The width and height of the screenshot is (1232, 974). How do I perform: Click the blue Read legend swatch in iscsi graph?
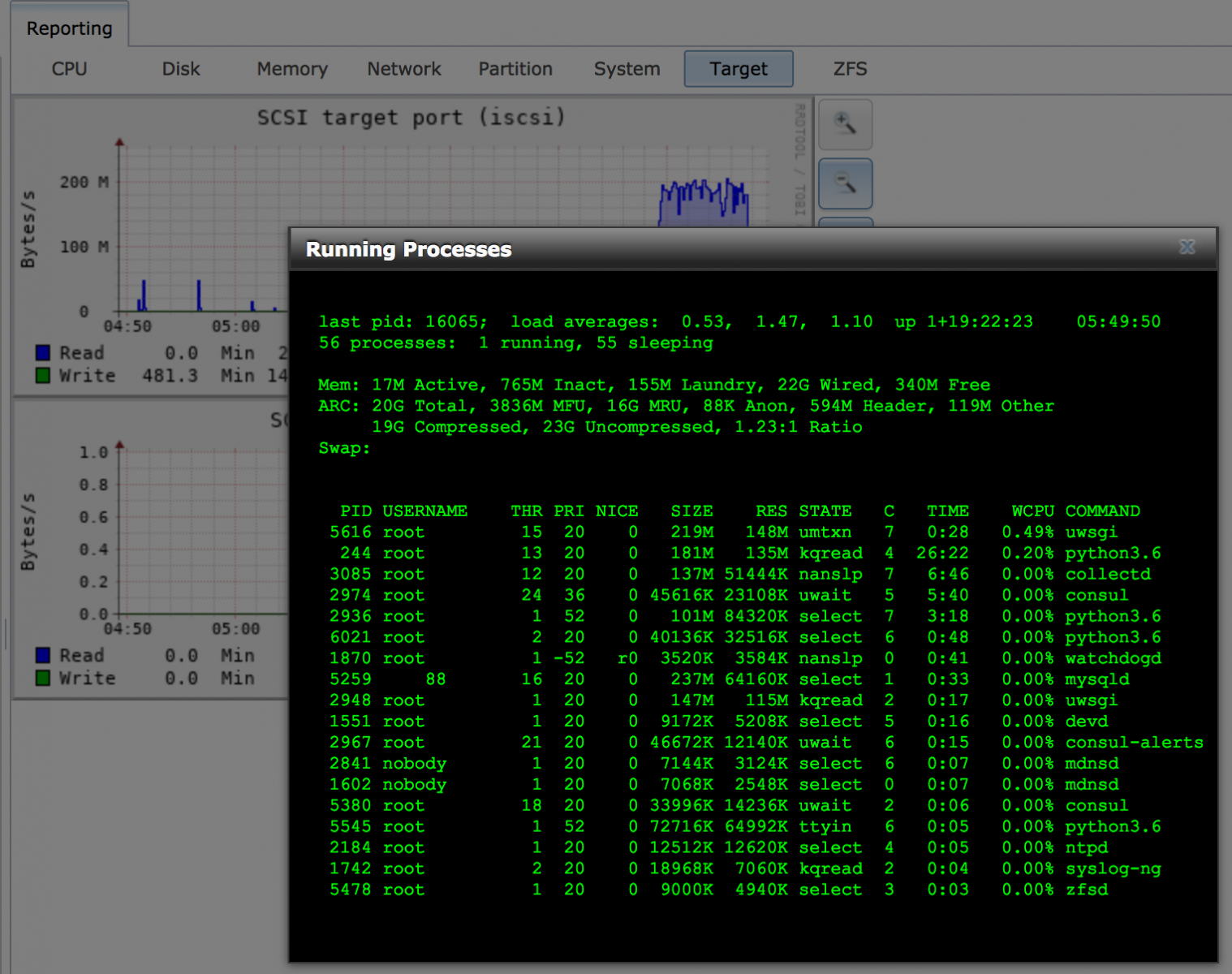[x=43, y=352]
